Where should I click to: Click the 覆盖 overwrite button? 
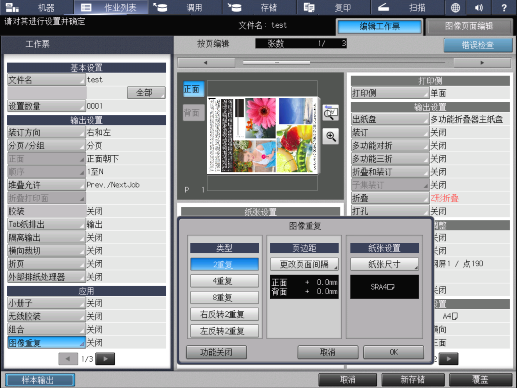pos(481,380)
